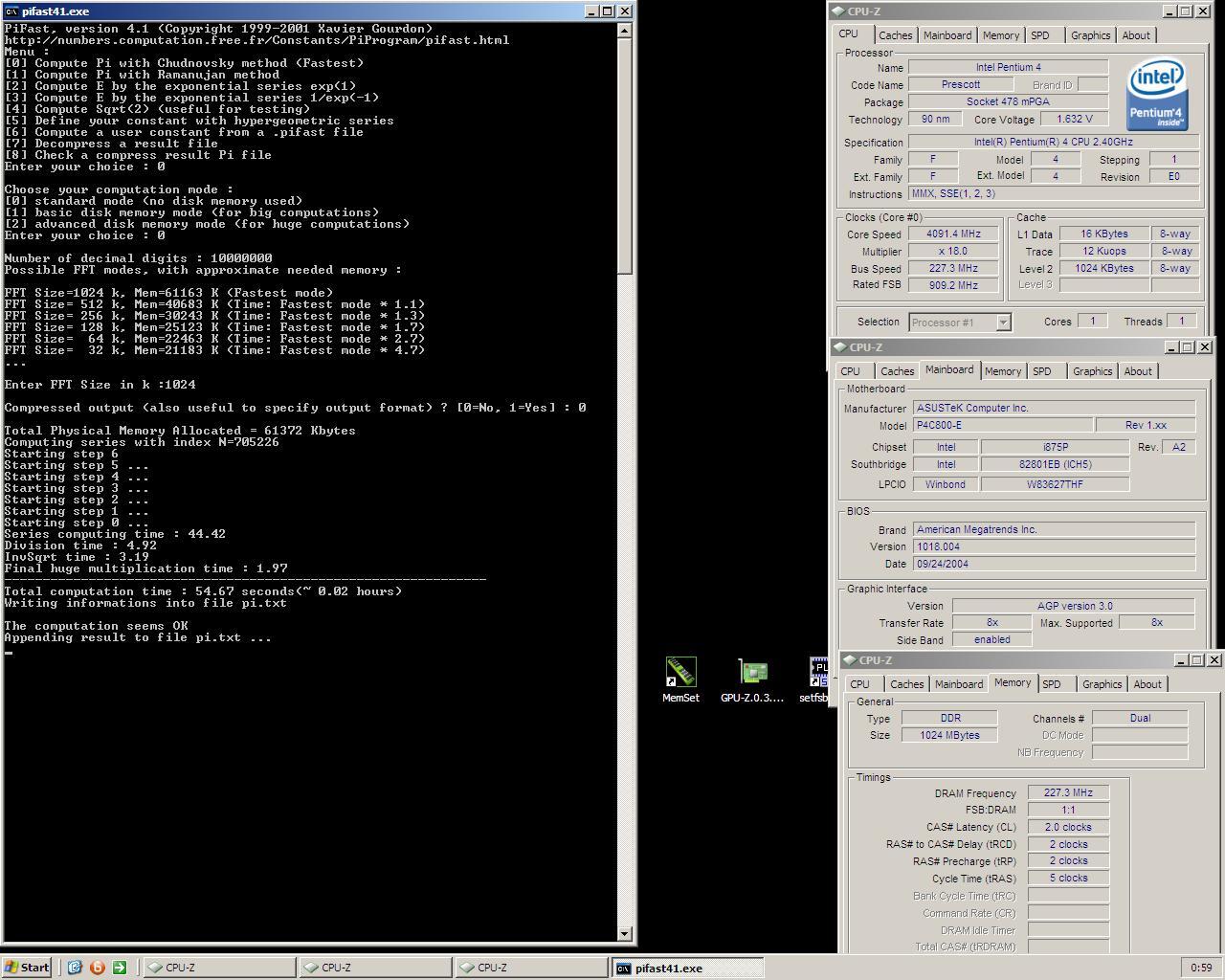Select SPD tab in motherboard CPU-Z window
This screenshot has height=980, width=1225.
[1042, 371]
